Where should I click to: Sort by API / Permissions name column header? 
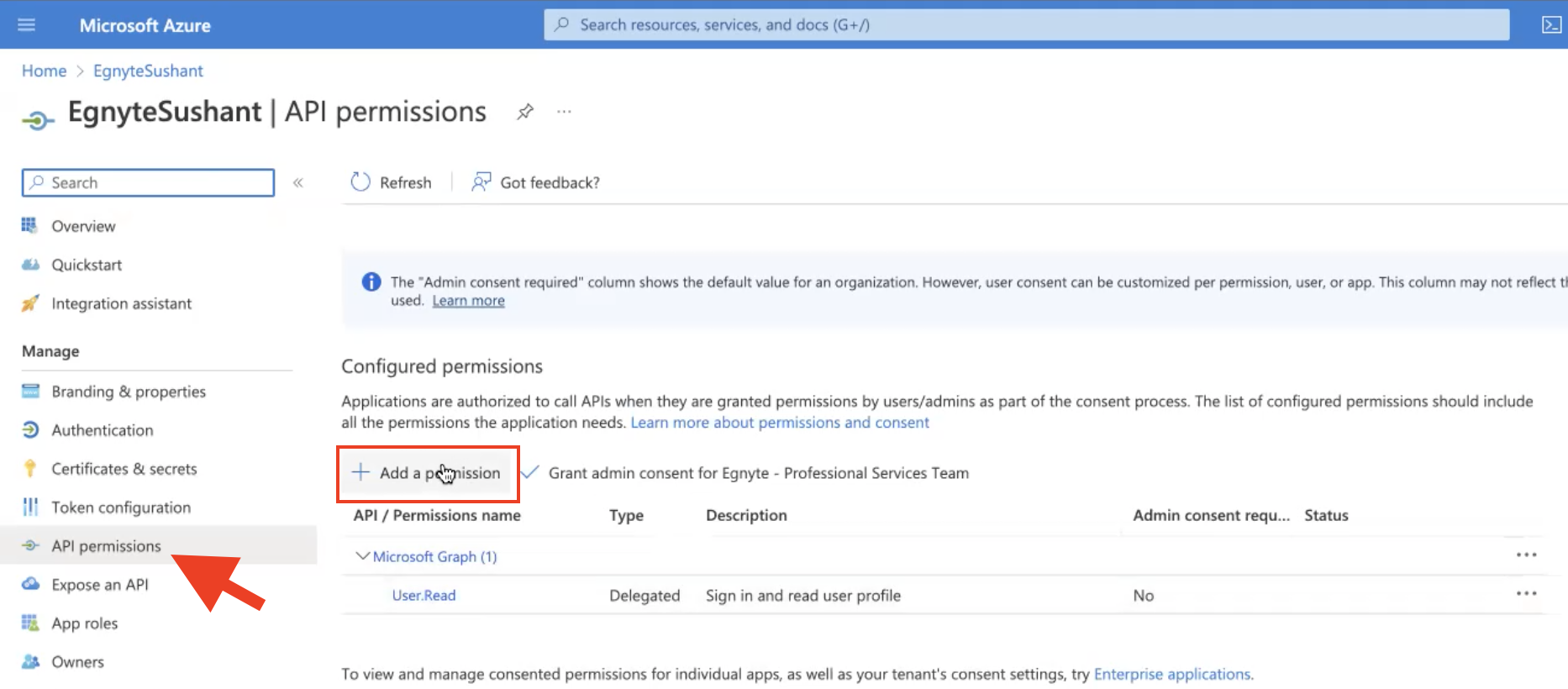click(x=437, y=515)
